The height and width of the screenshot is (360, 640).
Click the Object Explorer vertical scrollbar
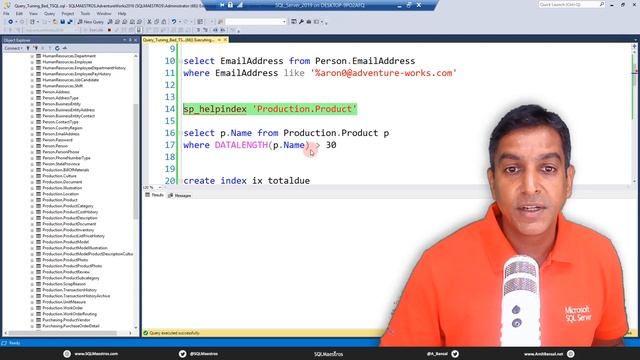[136, 161]
